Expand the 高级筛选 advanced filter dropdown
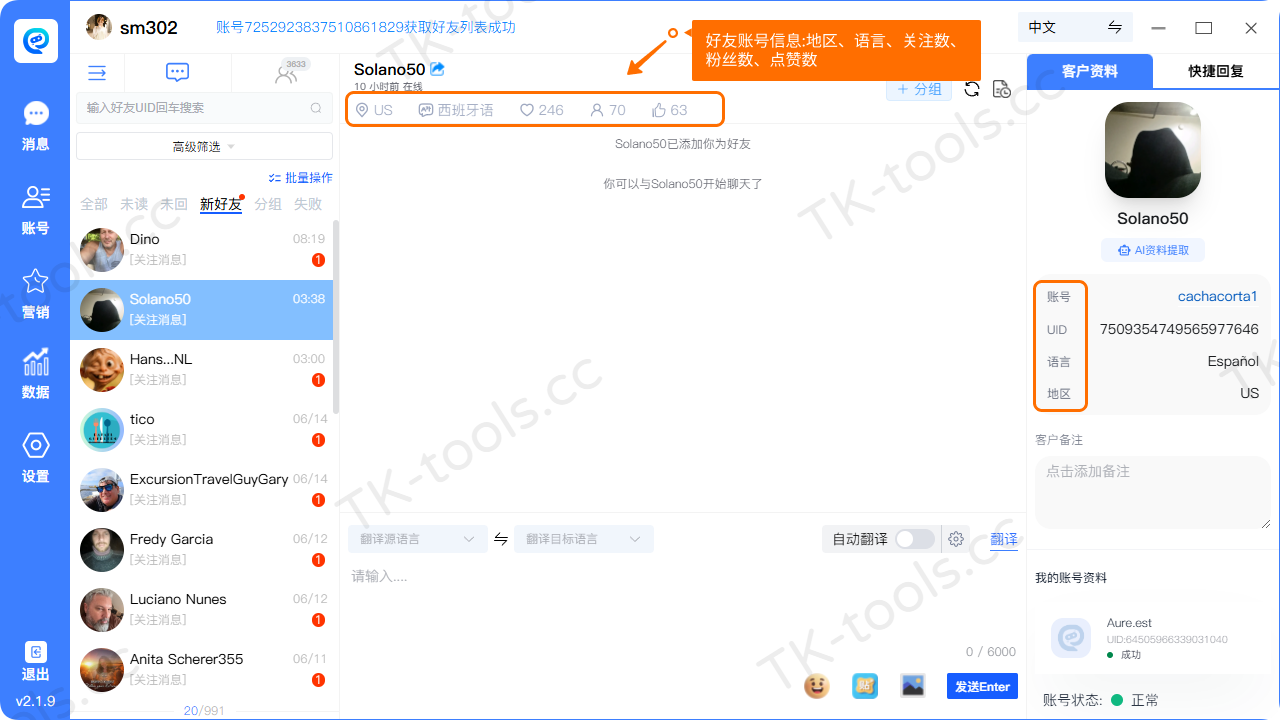 click(204, 146)
